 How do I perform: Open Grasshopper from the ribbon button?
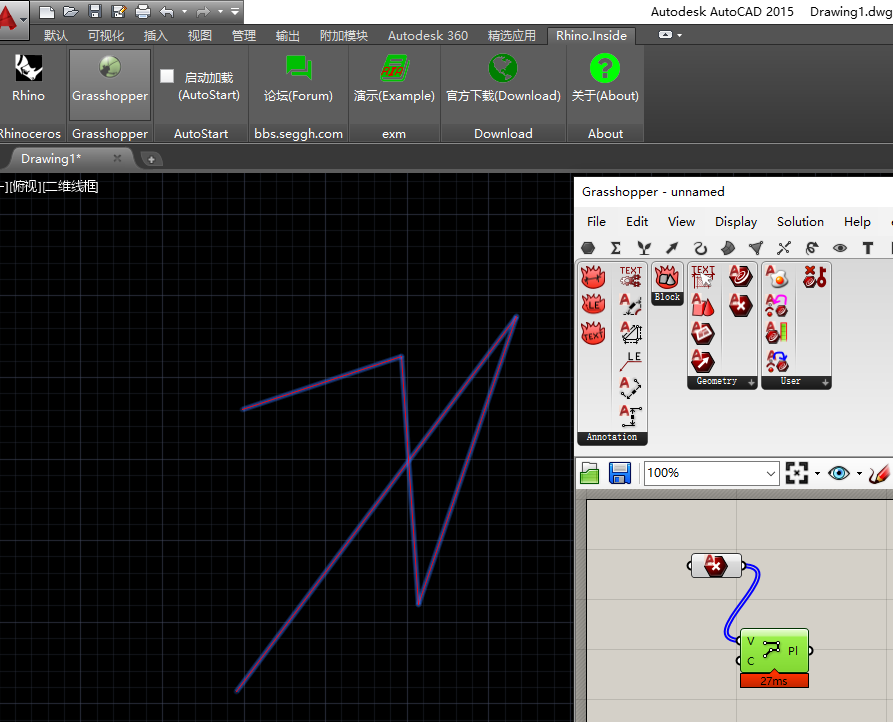[x=110, y=84]
